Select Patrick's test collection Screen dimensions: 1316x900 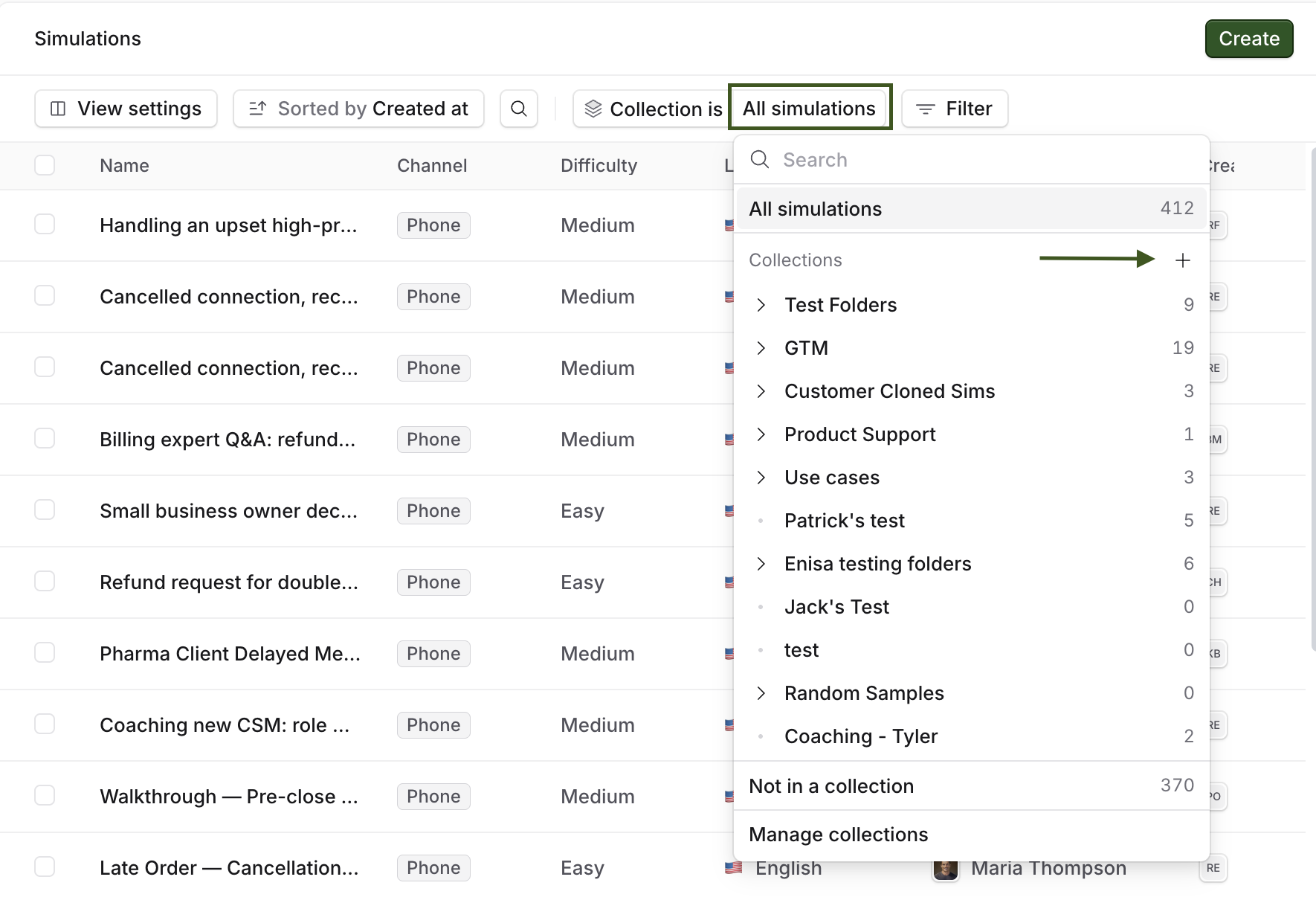coord(971,521)
